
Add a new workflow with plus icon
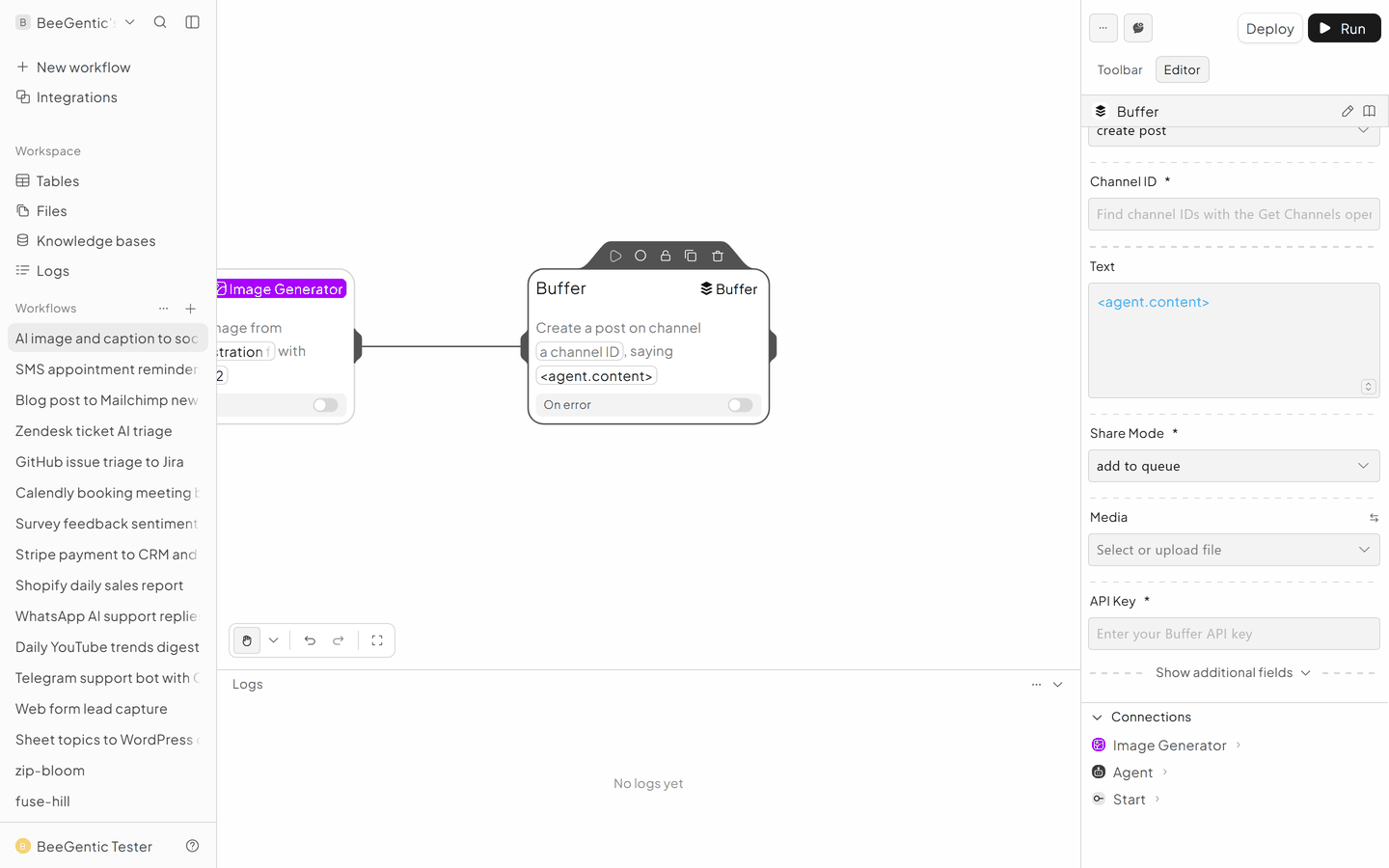coord(191,309)
